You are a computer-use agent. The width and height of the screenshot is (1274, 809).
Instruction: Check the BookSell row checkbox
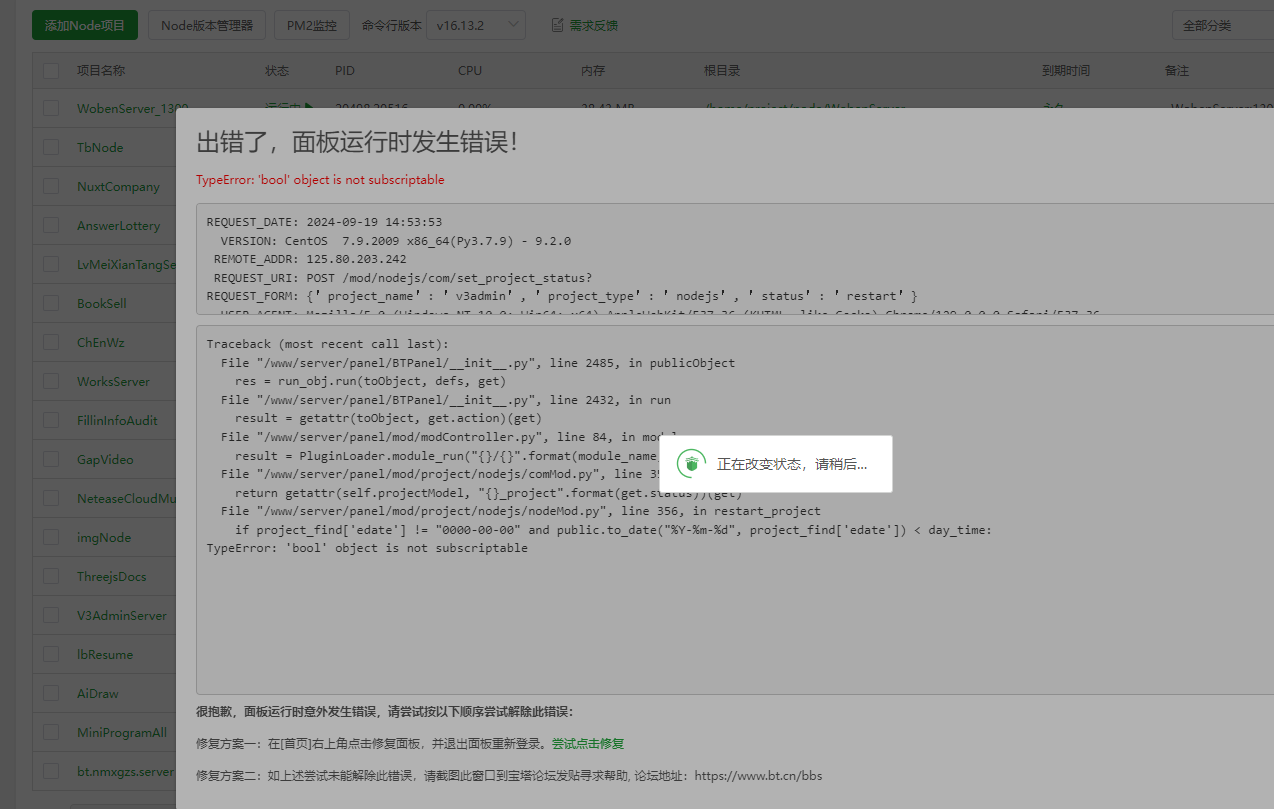coord(51,303)
